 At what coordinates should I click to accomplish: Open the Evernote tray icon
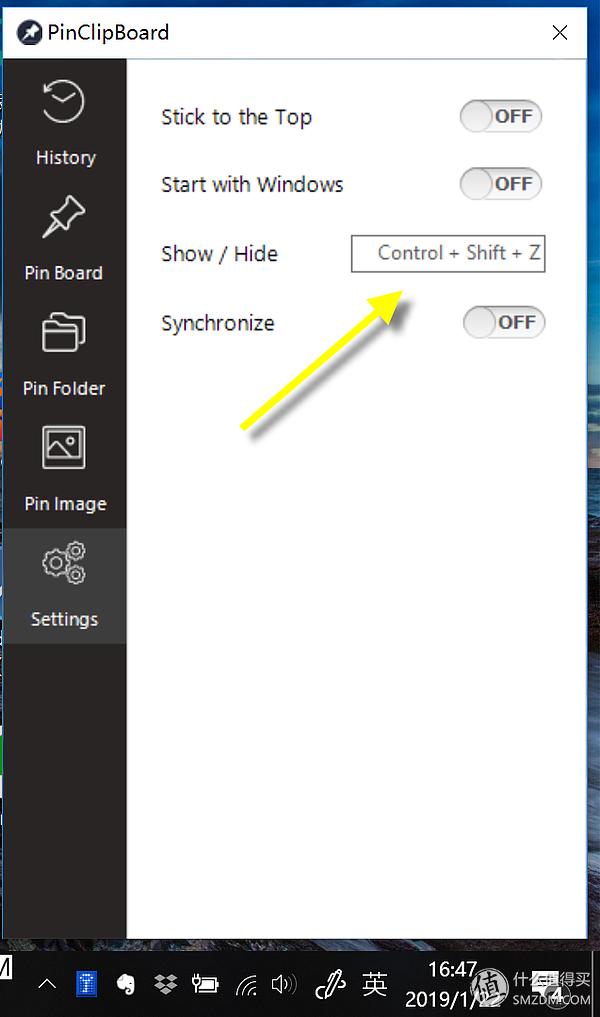[x=126, y=985]
